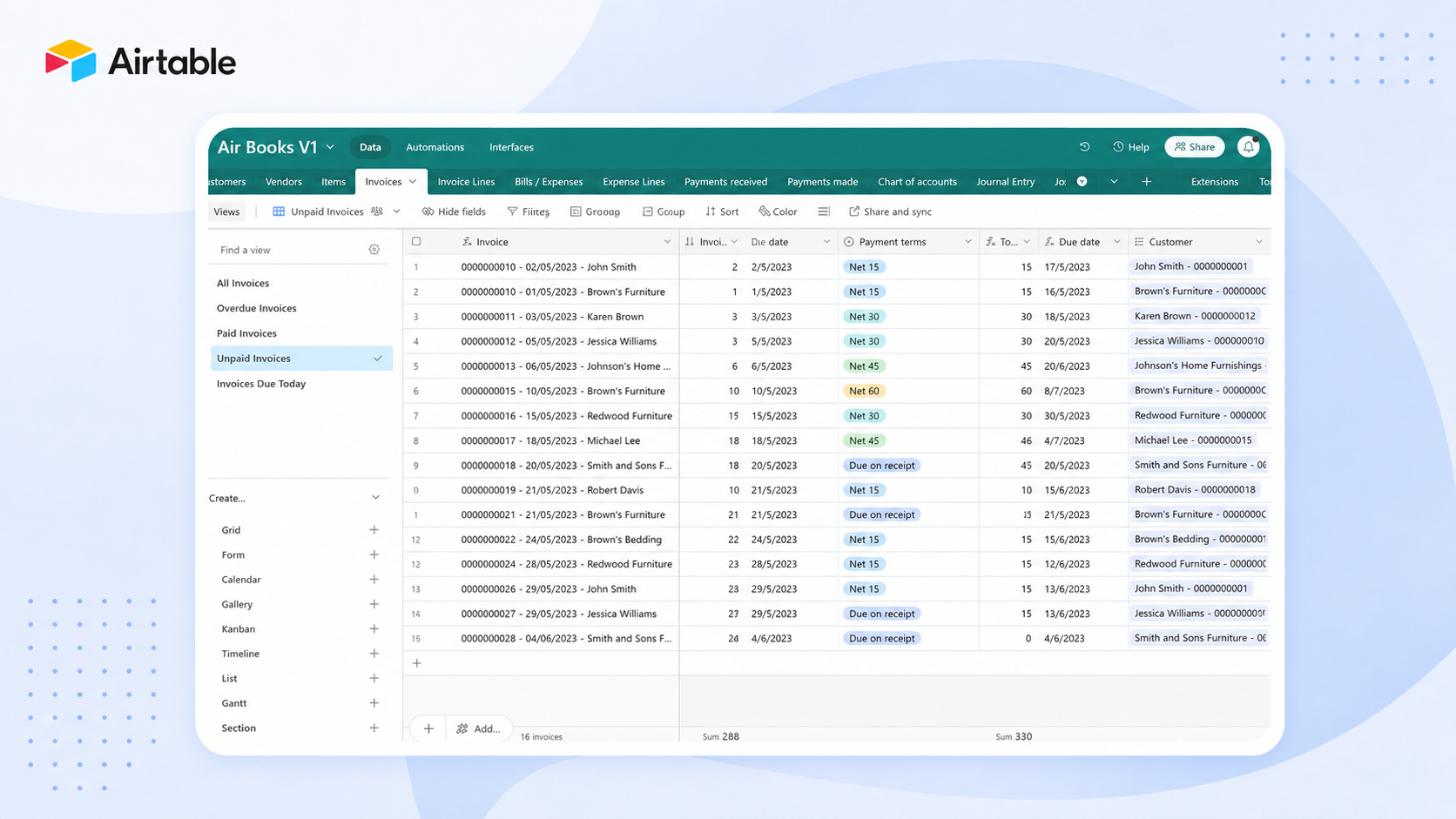Add a new table with plus icon
This screenshot has height=819, width=1456.
(1147, 182)
